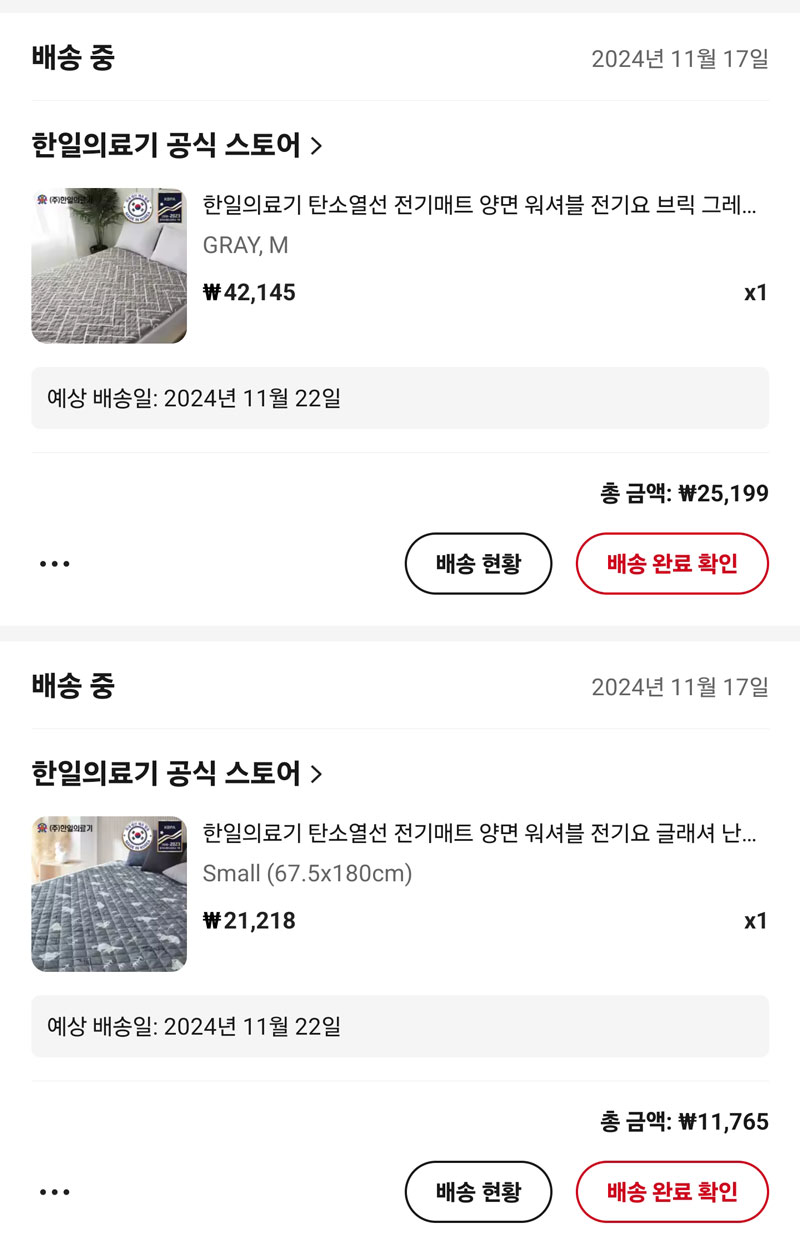This screenshot has height=1246, width=800.
Task: Select the ₩42,145 item price
Action: (x=249, y=293)
